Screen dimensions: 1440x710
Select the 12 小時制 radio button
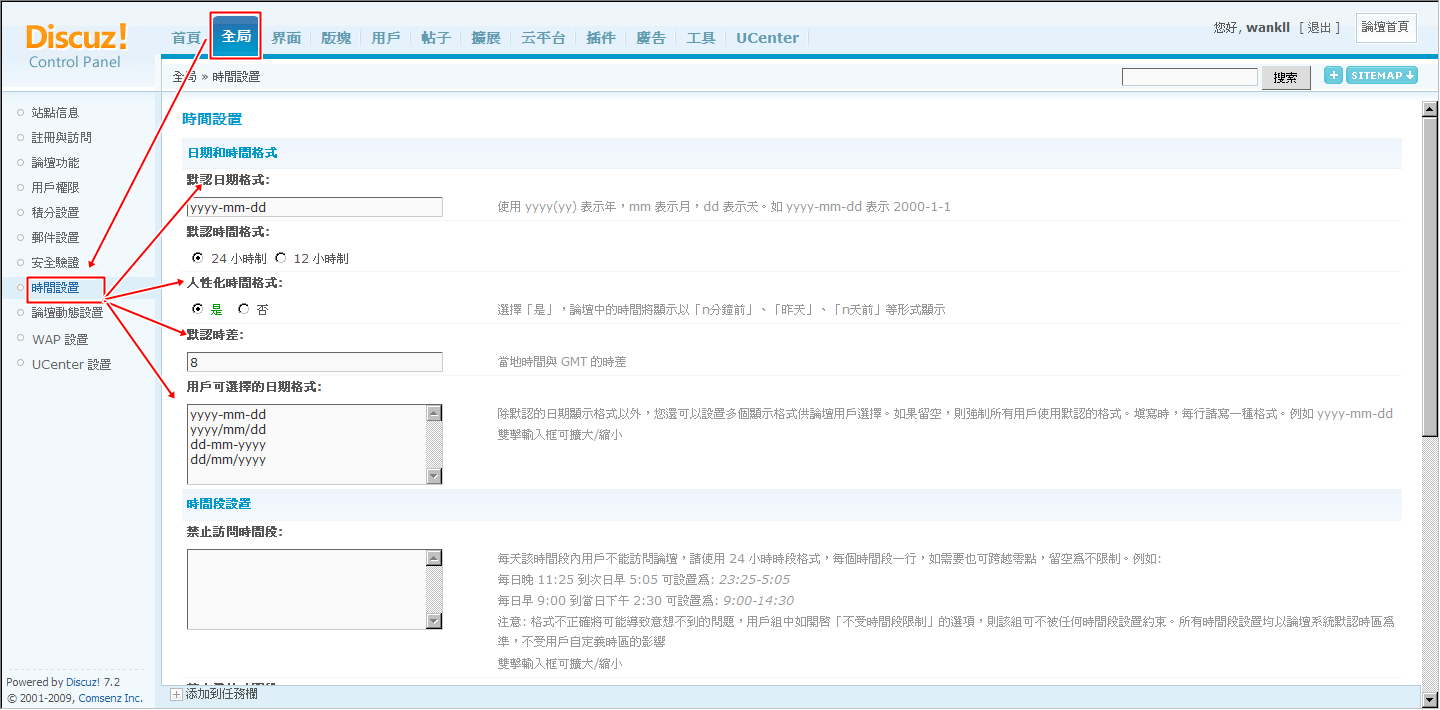(x=281, y=258)
